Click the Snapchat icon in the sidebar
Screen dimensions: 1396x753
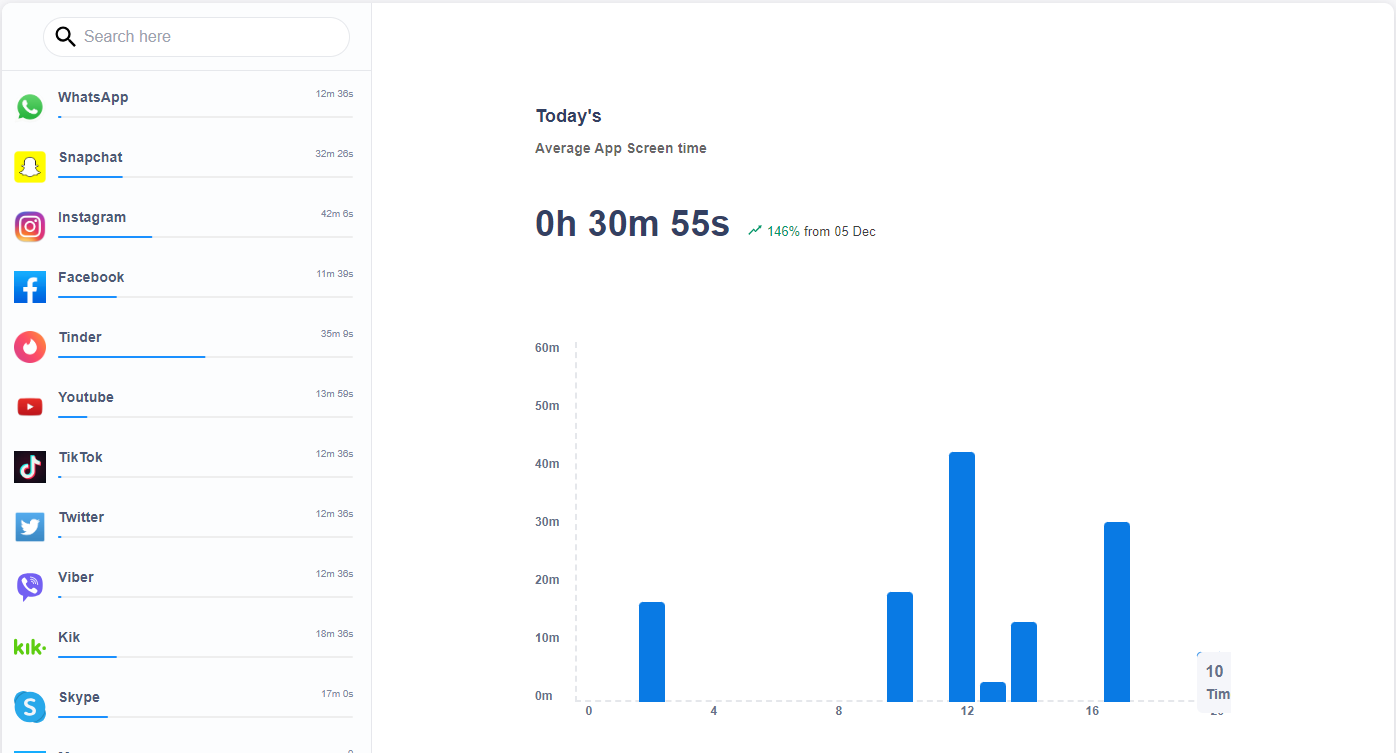click(29, 166)
